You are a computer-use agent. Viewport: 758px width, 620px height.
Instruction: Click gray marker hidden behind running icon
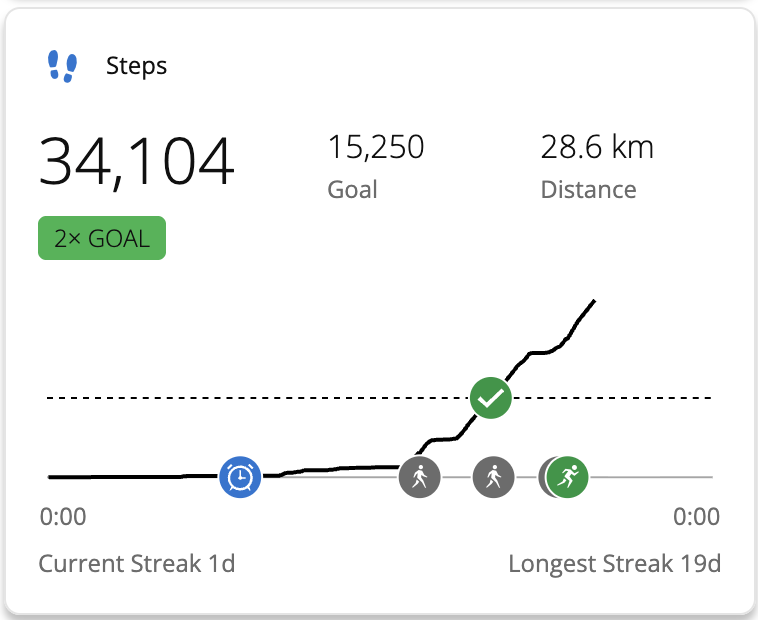[544, 477]
